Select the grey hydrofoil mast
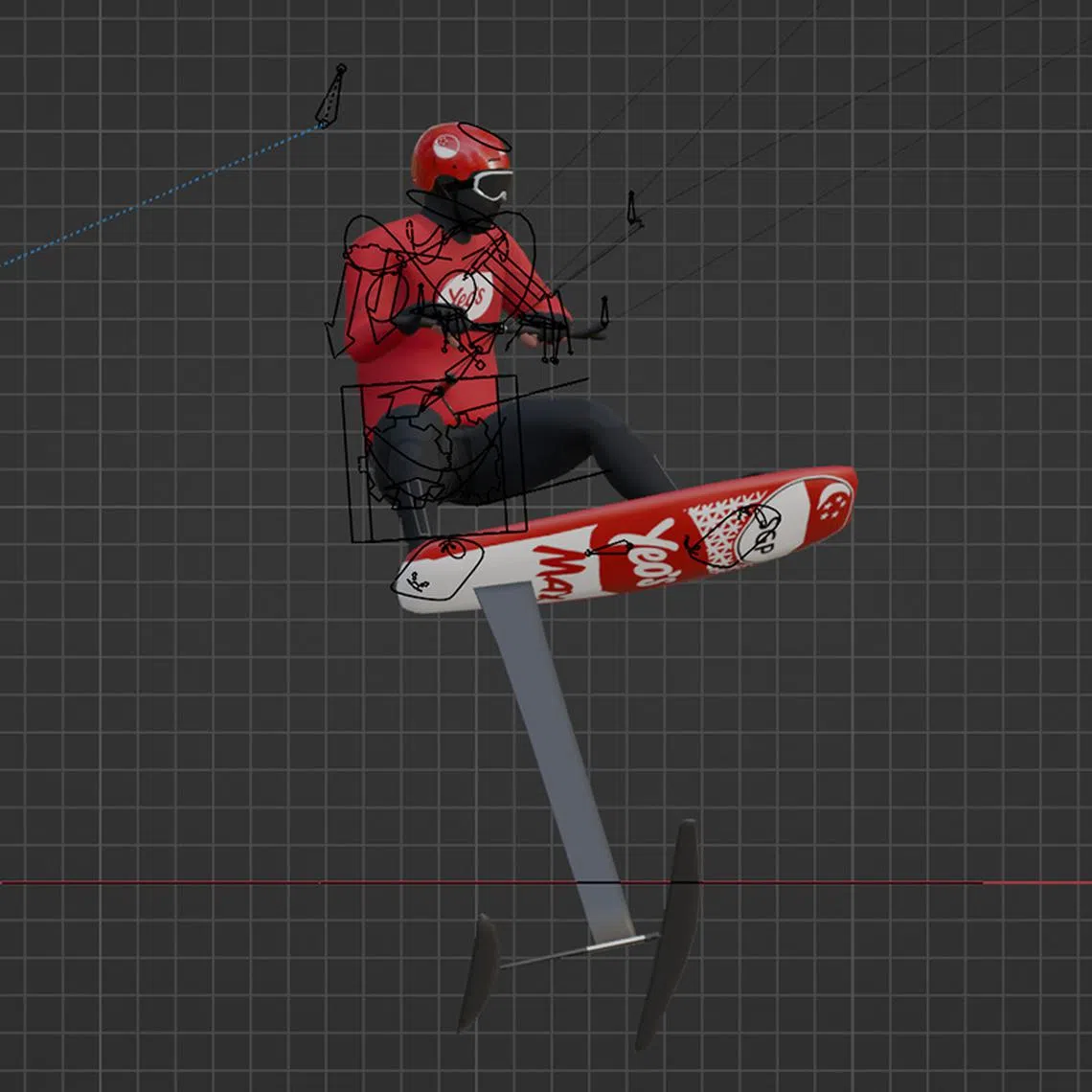Screen dimensions: 1092x1092 point(556,747)
